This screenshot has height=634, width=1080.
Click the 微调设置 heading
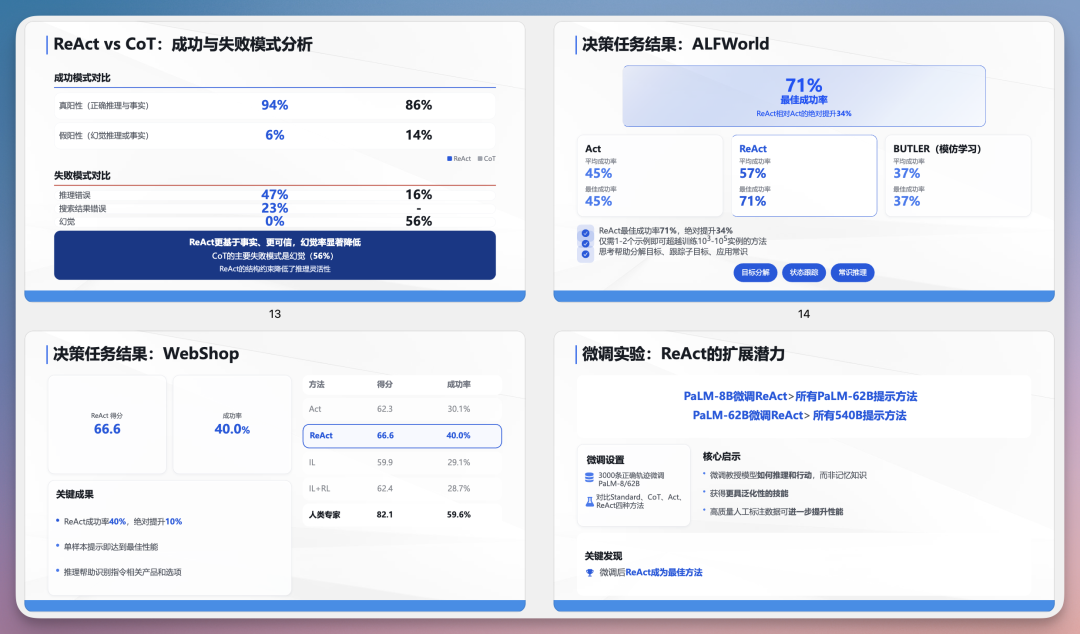pyautogui.click(x=605, y=460)
